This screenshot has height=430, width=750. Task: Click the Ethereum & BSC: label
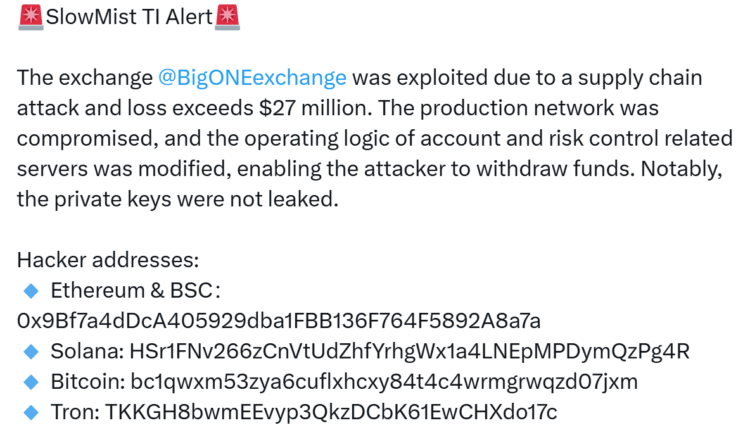(135, 290)
